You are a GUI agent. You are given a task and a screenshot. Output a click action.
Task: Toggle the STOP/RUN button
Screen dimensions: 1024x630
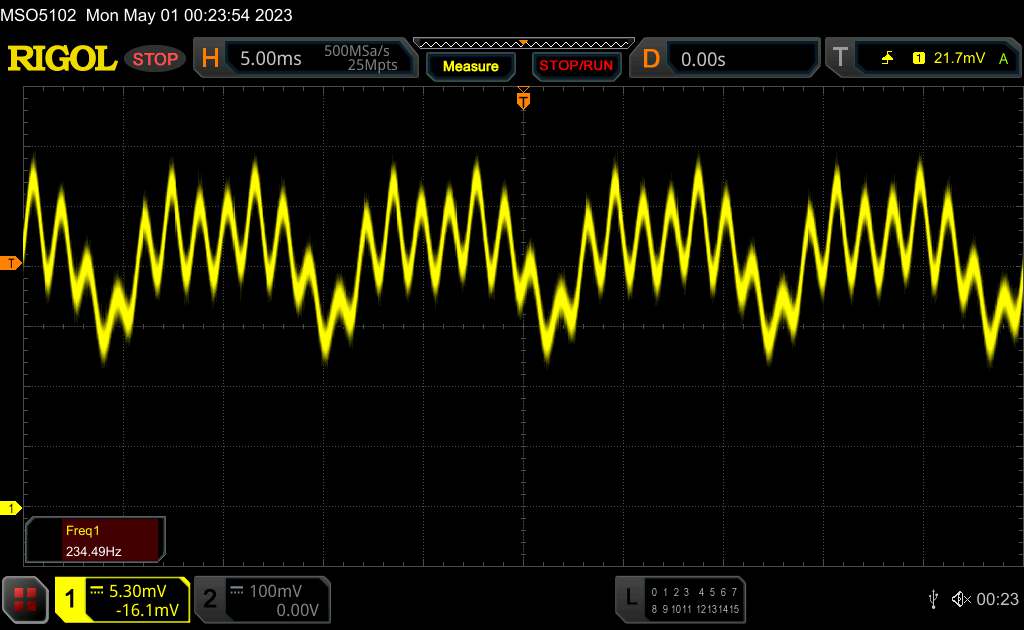pyautogui.click(x=576, y=66)
